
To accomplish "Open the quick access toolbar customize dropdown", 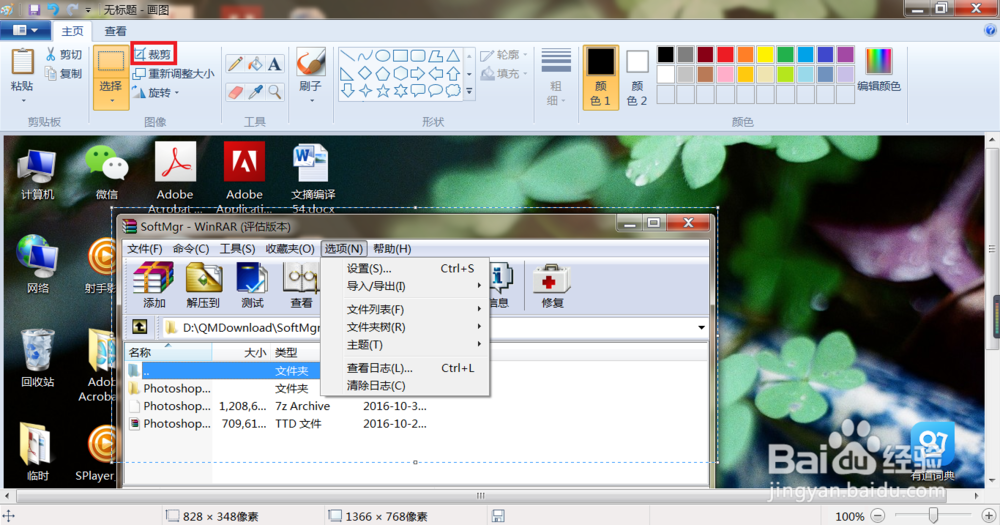I will point(88,10).
